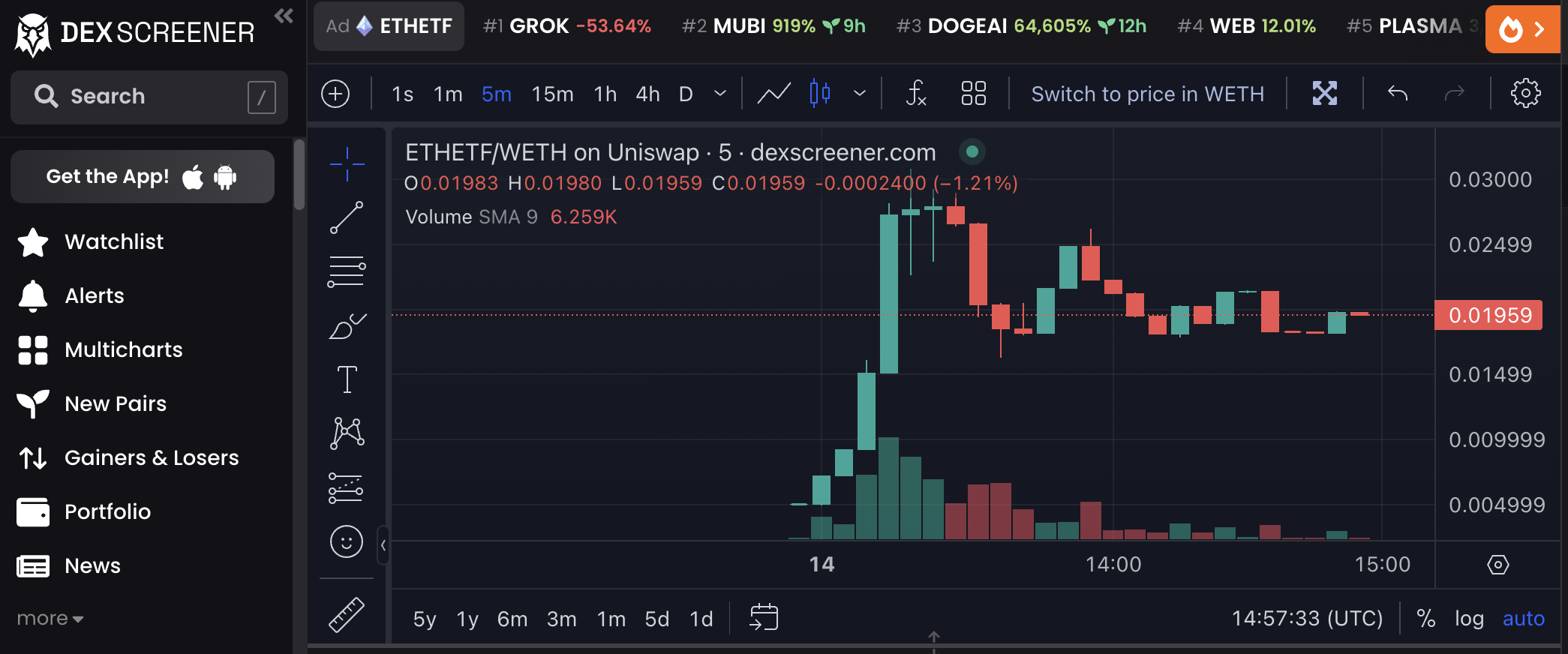The height and width of the screenshot is (654, 1568).
Task: Click the price scale settings hexagon icon
Action: (1498, 565)
